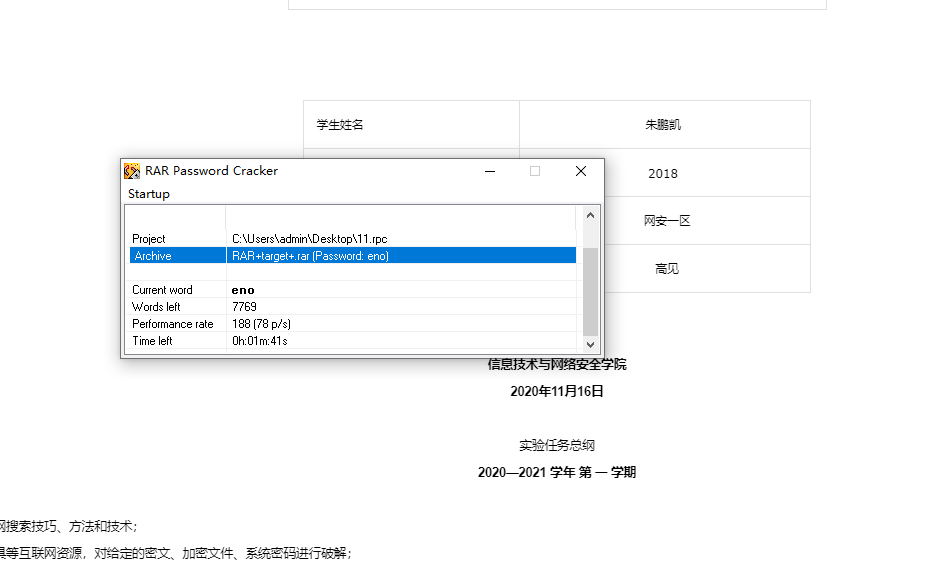The width and height of the screenshot is (949, 570).
Task: Click the 高见 cell in document
Action: point(667,269)
